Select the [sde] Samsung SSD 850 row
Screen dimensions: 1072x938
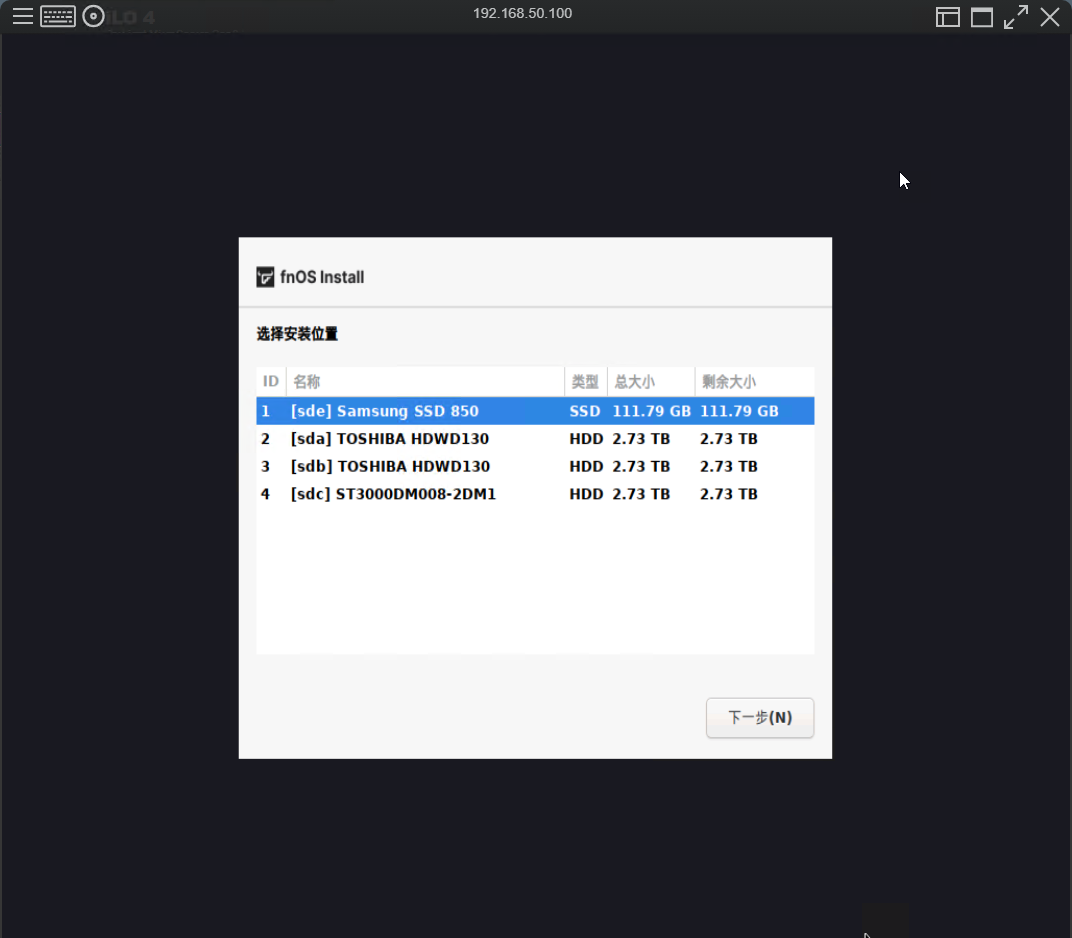pos(535,411)
